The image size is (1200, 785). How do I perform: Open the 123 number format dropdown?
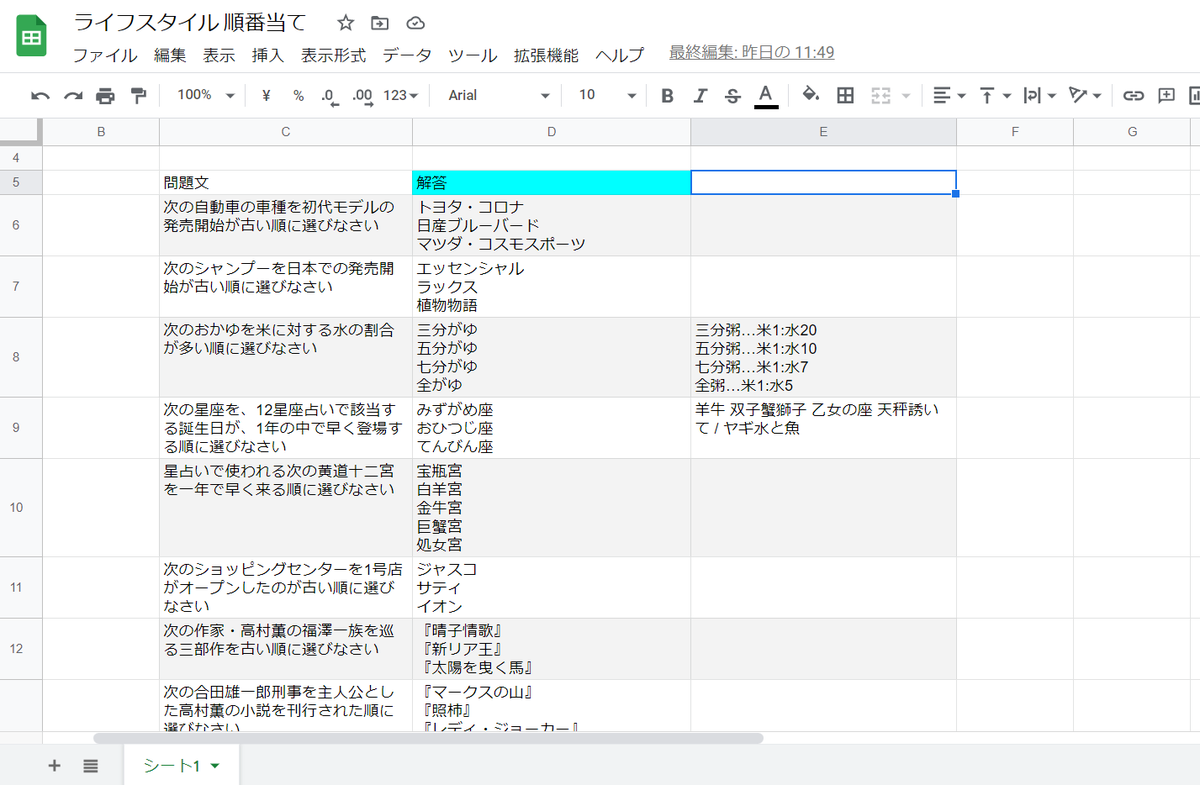[x=401, y=95]
